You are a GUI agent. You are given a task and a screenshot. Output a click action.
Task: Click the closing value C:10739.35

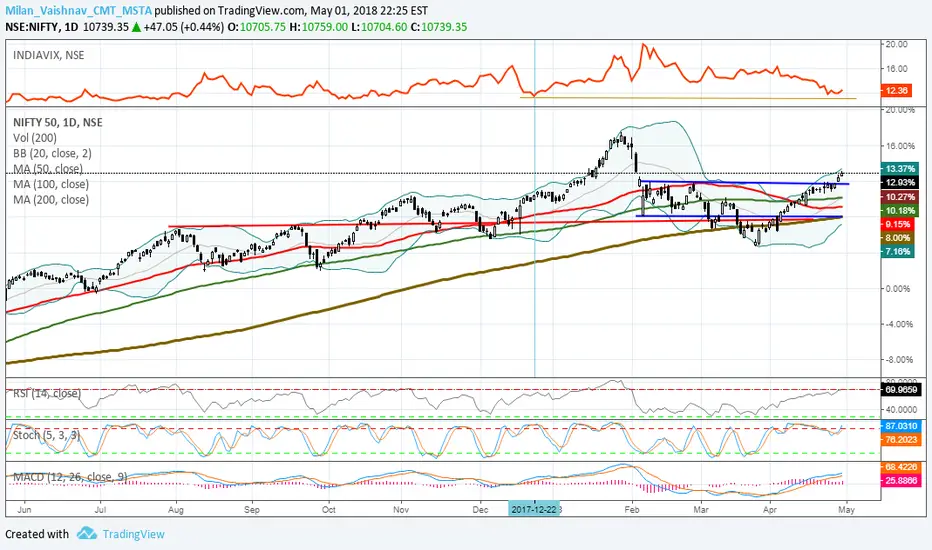point(439,27)
